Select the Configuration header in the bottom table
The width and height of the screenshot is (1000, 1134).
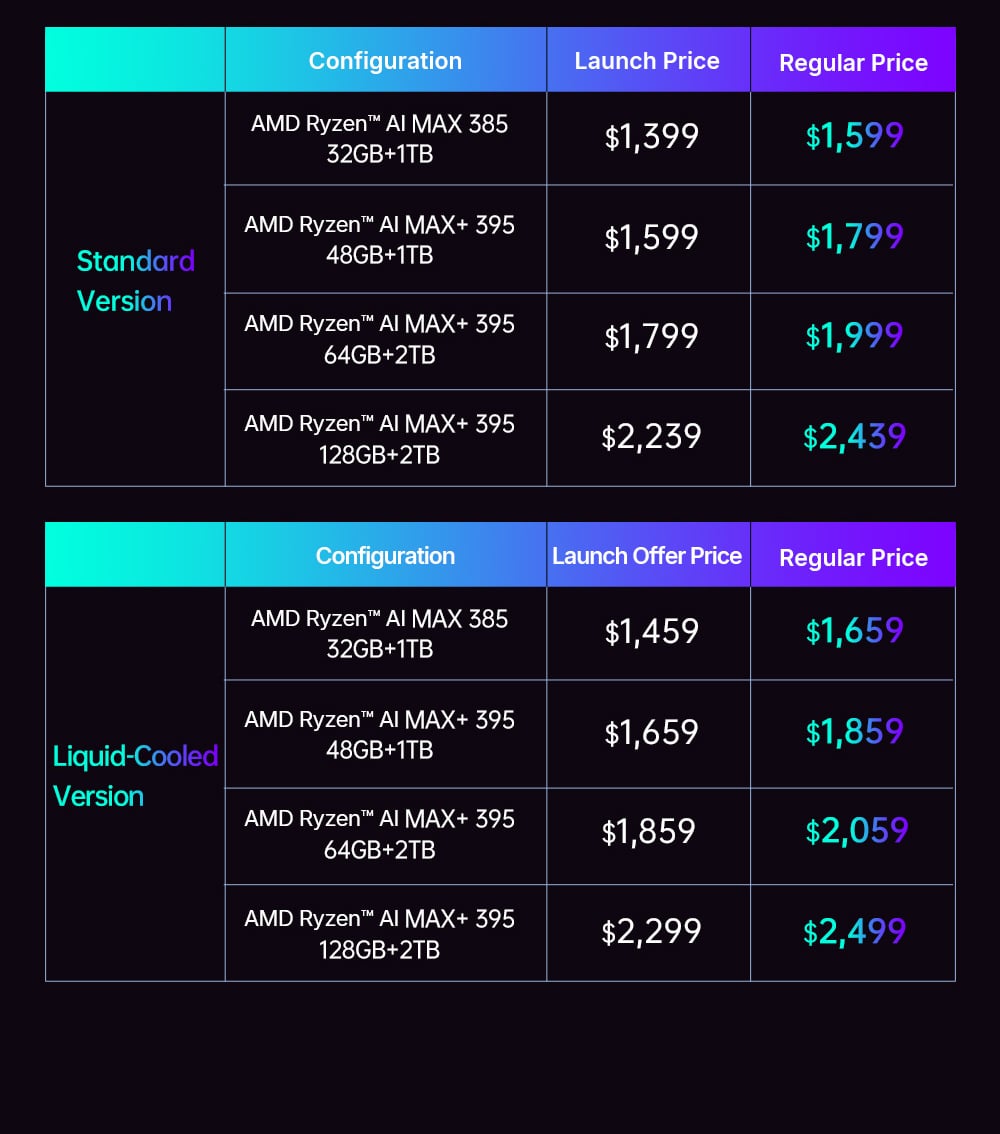(x=385, y=556)
